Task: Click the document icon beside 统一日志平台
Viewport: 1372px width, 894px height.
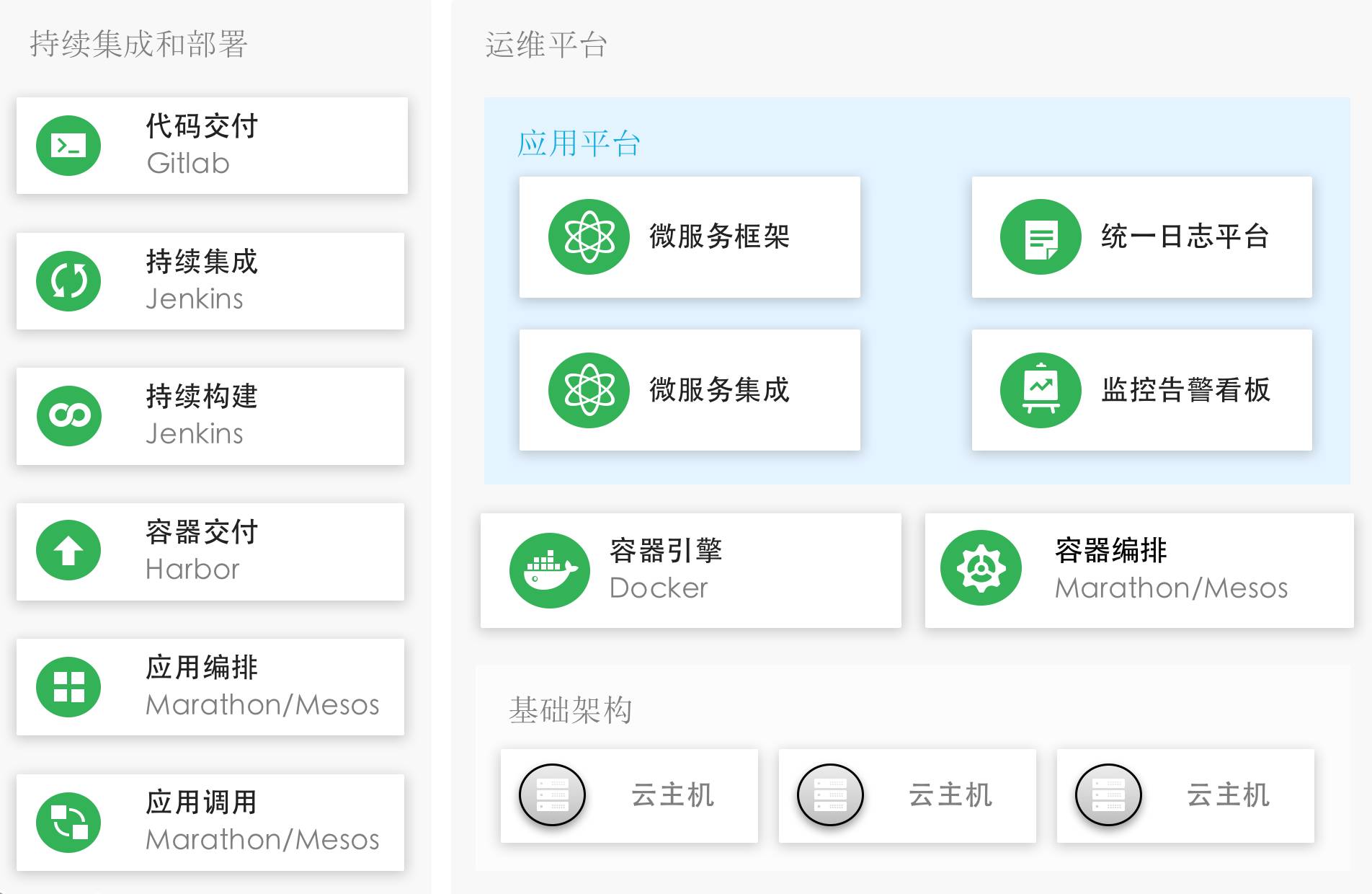Action: click(1041, 236)
